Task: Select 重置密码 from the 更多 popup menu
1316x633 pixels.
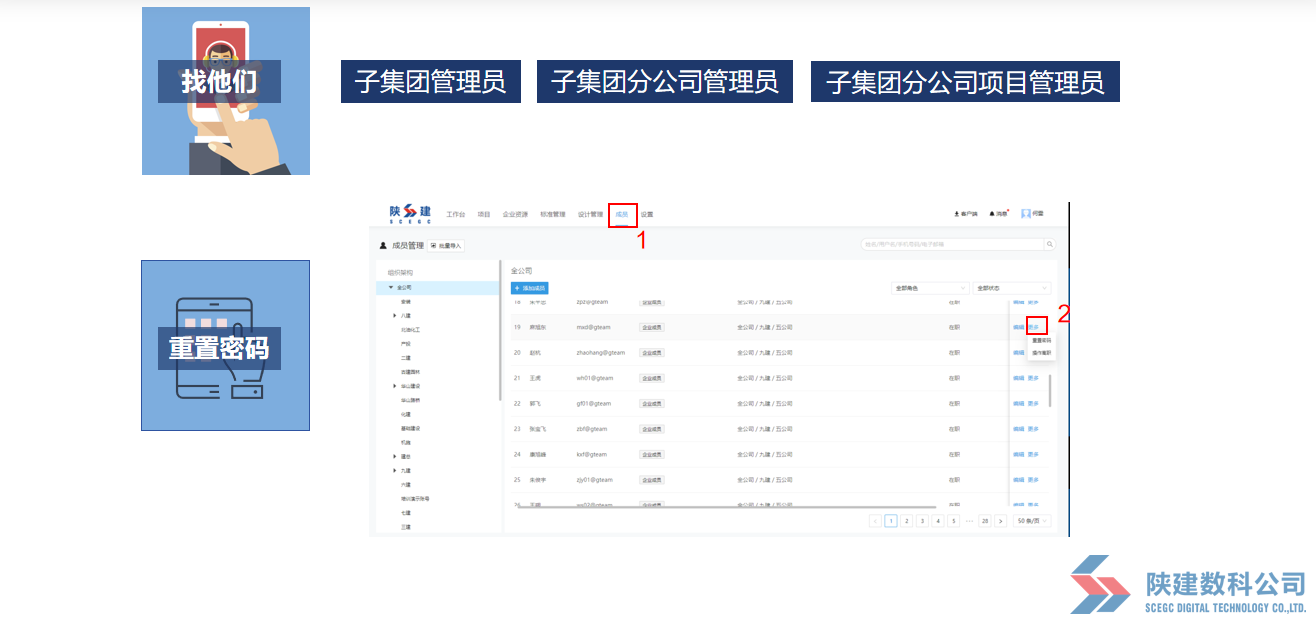Action: point(1041,341)
